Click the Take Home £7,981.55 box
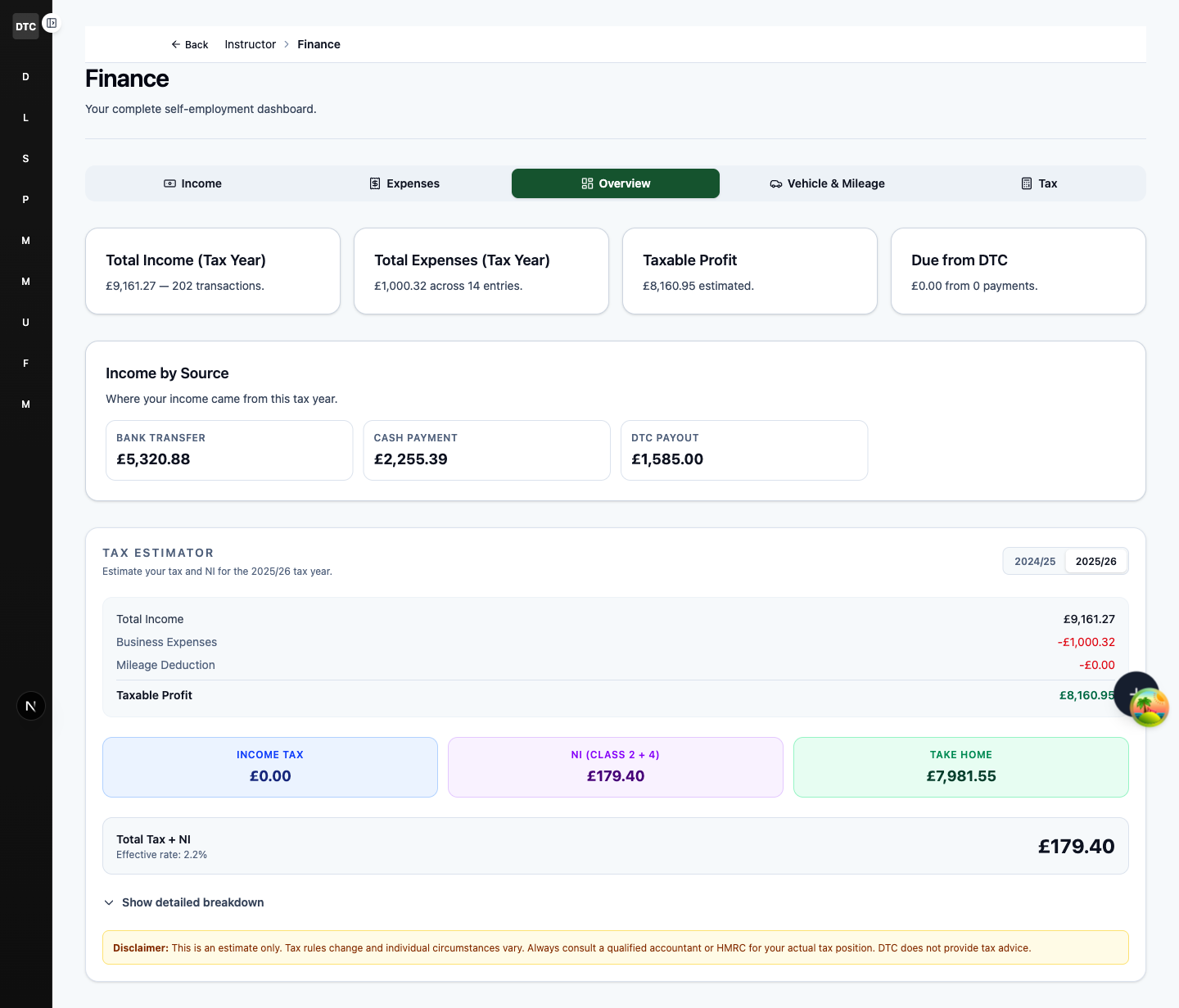This screenshot has height=1008, width=1179. [x=961, y=767]
